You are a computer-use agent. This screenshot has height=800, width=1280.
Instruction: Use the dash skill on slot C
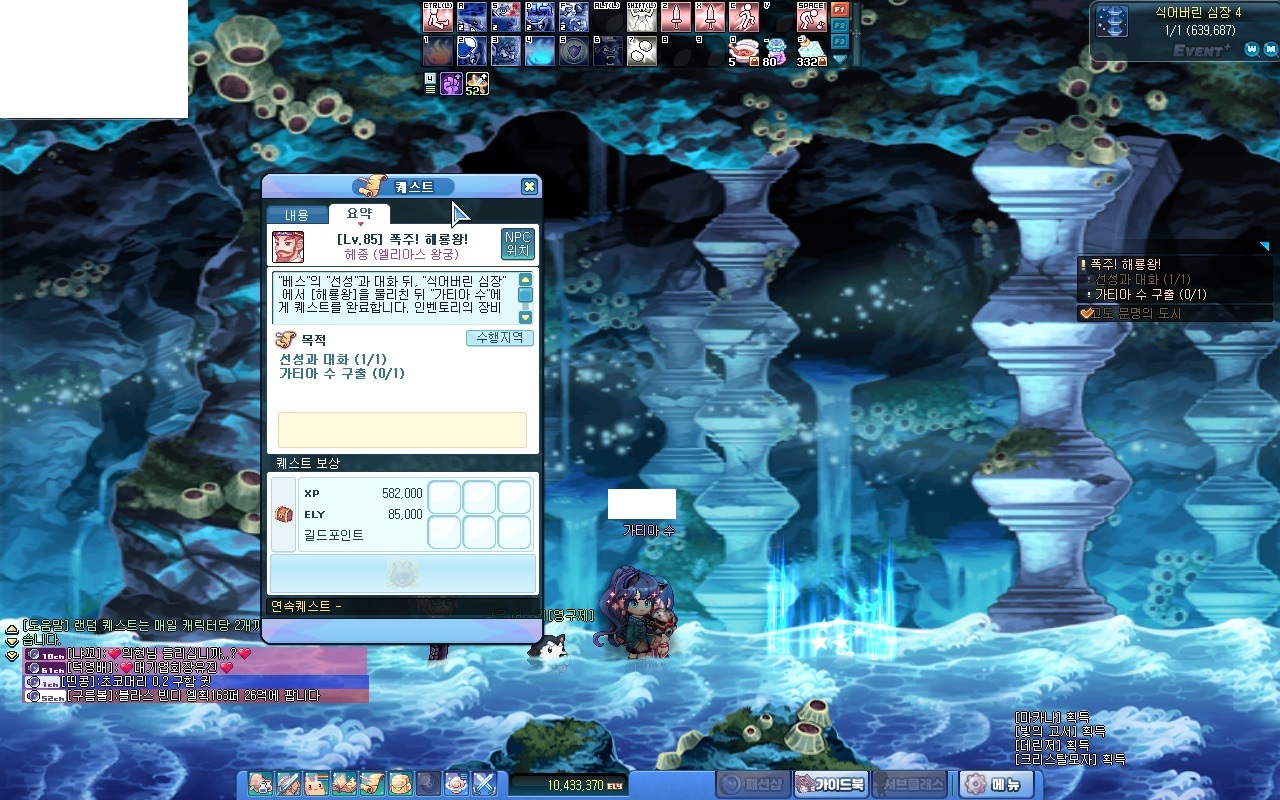pos(744,17)
